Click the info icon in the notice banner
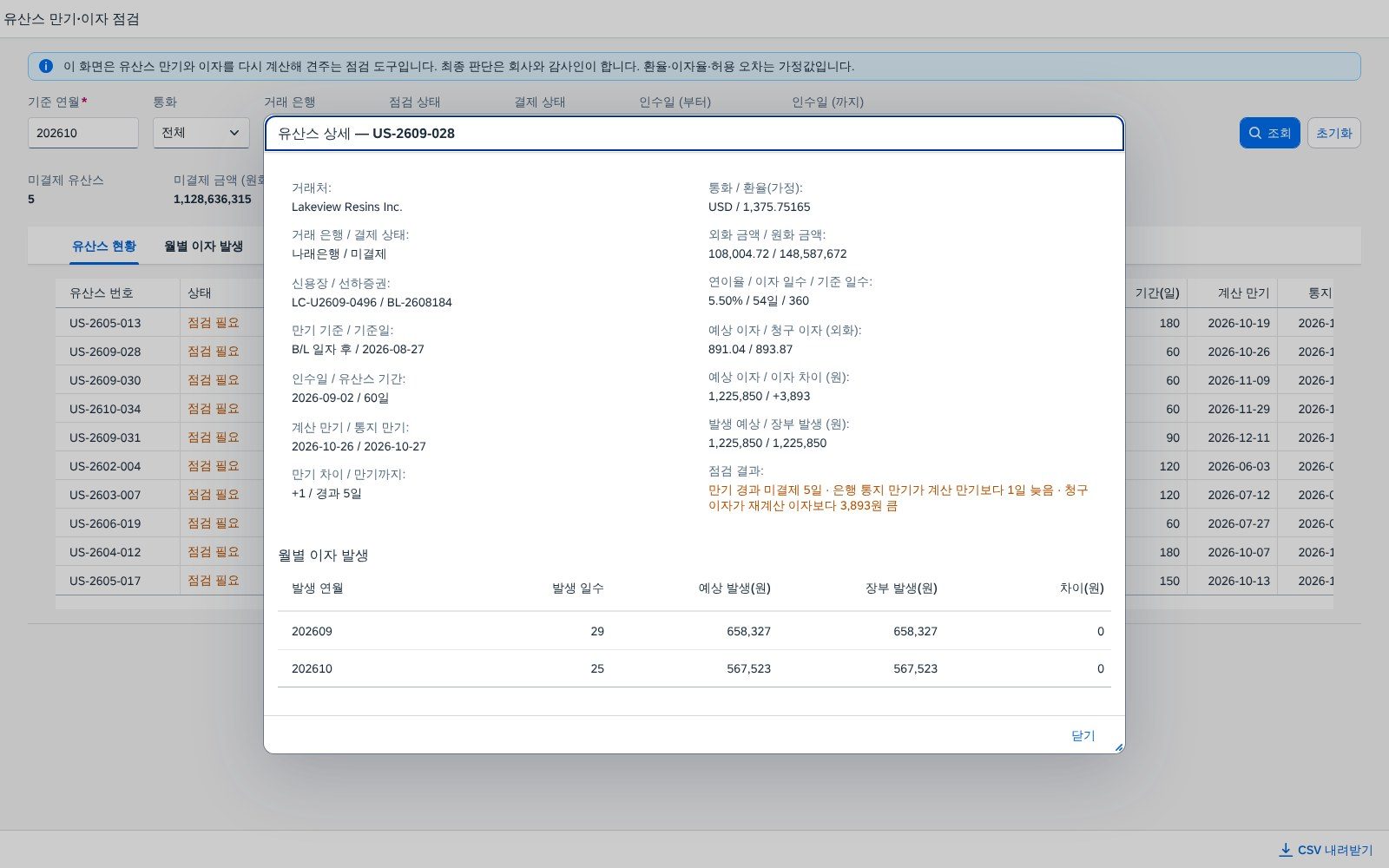Screen dimensions: 1389x868 click(x=46, y=66)
